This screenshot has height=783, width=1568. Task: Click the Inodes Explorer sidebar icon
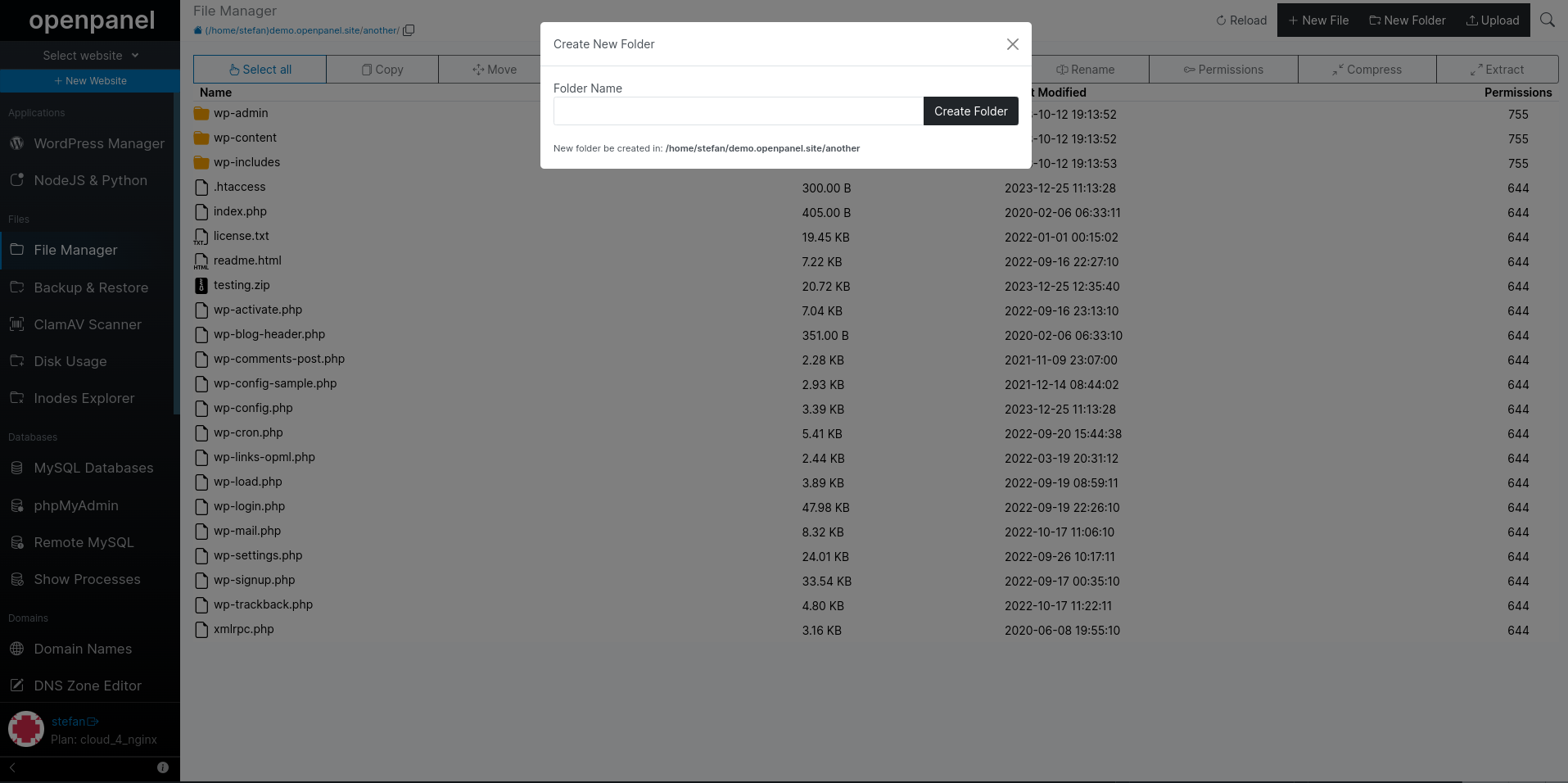16,398
